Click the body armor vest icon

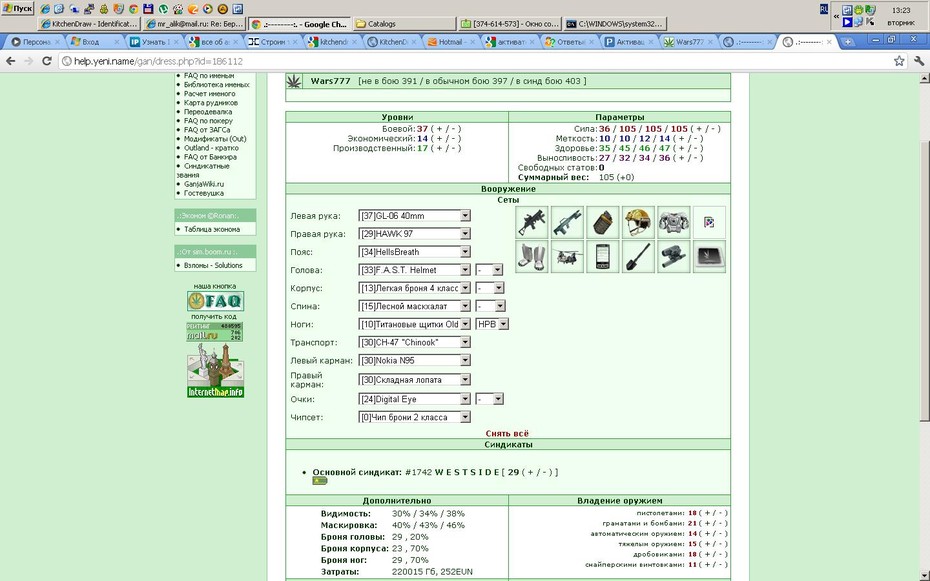(674, 222)
